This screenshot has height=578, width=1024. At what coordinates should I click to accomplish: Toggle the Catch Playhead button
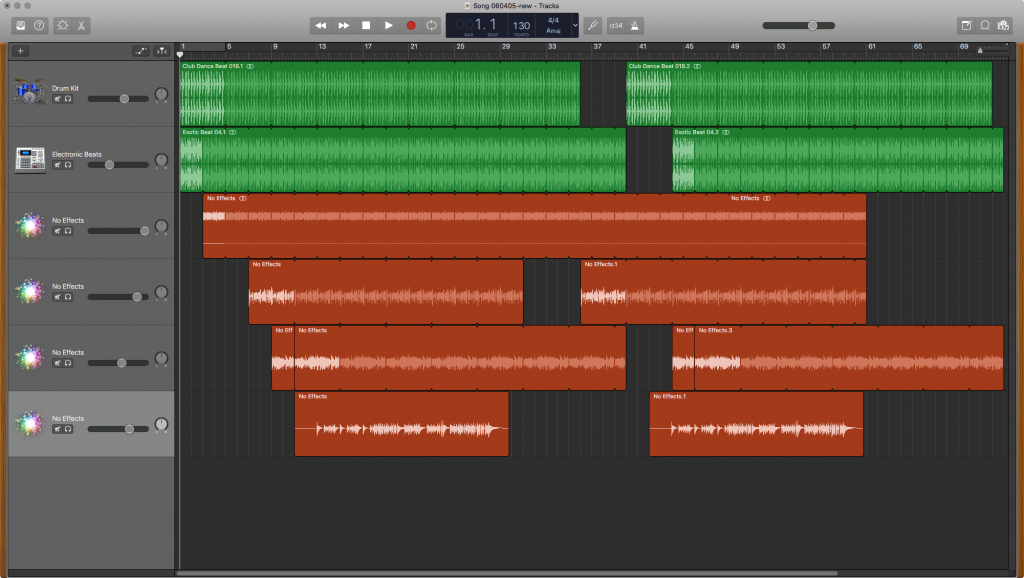[161, 51]
